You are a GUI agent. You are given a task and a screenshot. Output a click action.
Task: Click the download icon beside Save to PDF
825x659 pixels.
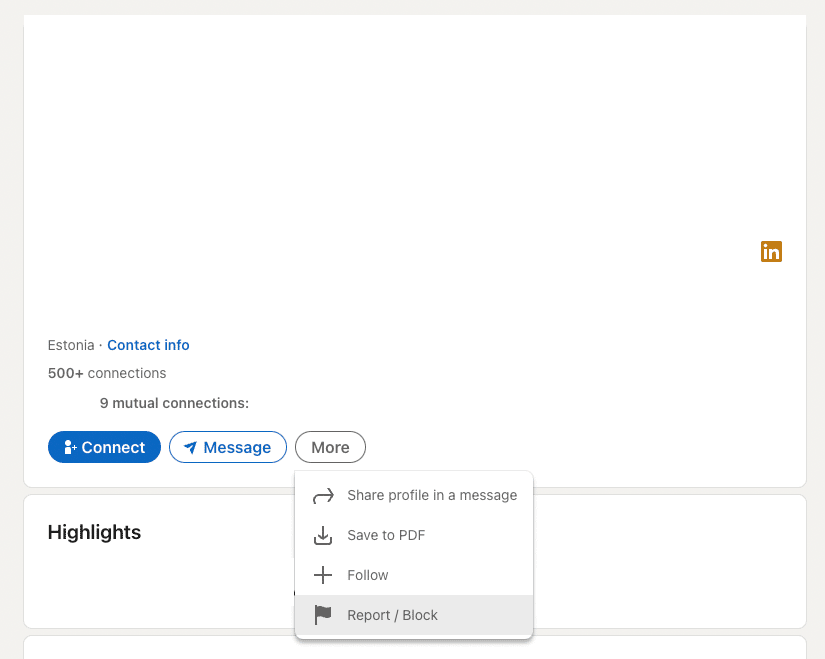[x=323, y=535]
